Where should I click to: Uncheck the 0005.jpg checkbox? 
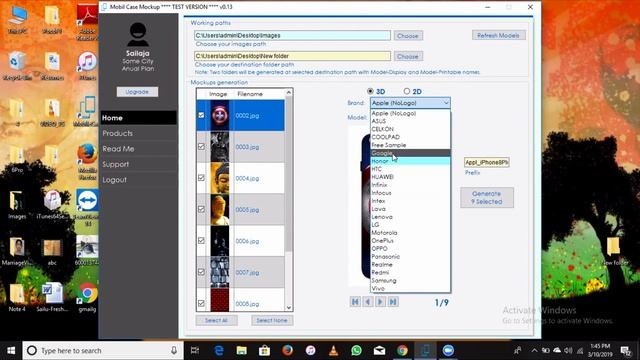point(201,209)
